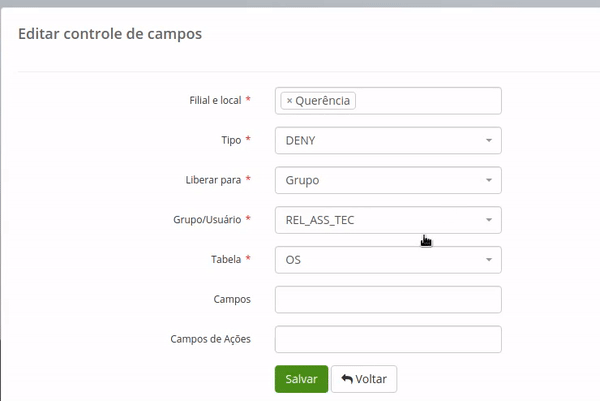The width and height of the screenshot is (600, 401).
Task: Click the caret arrow of Tabela field
Action: (x=489, y=260)
